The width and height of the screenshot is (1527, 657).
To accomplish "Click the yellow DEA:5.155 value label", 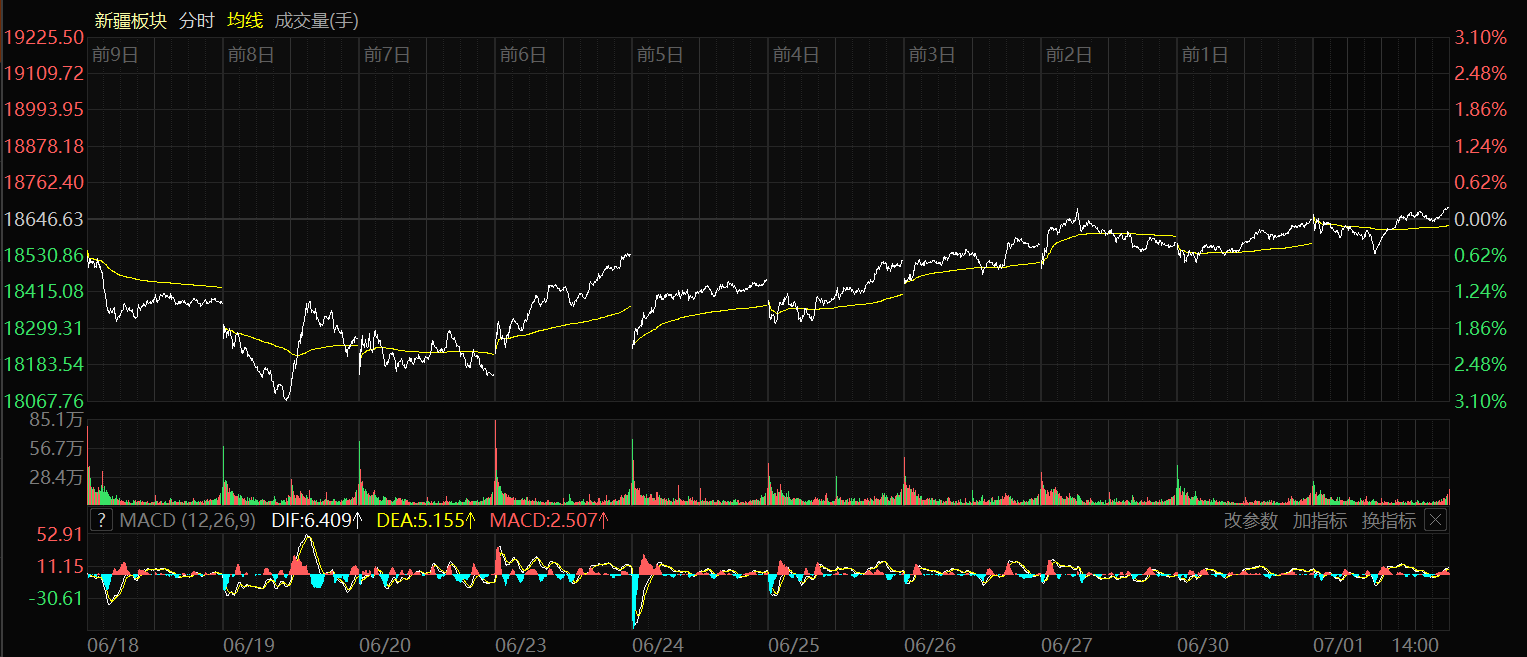I will click(x=426, y=520).
